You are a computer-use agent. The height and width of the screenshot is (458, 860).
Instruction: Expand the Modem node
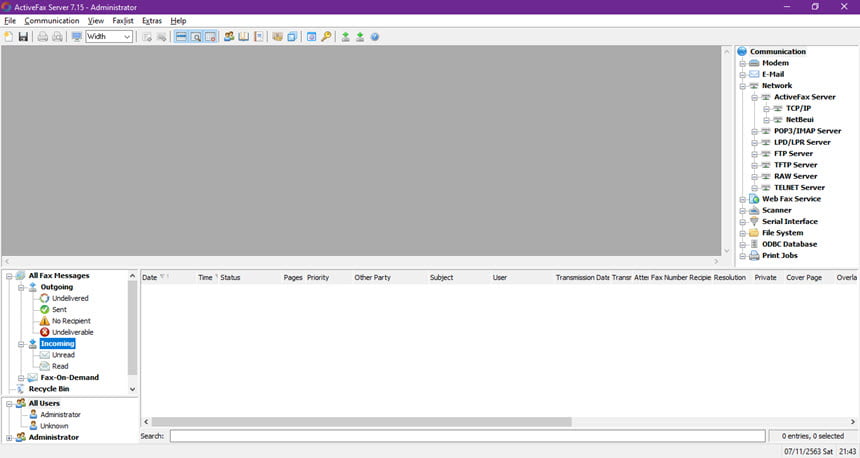742,64
